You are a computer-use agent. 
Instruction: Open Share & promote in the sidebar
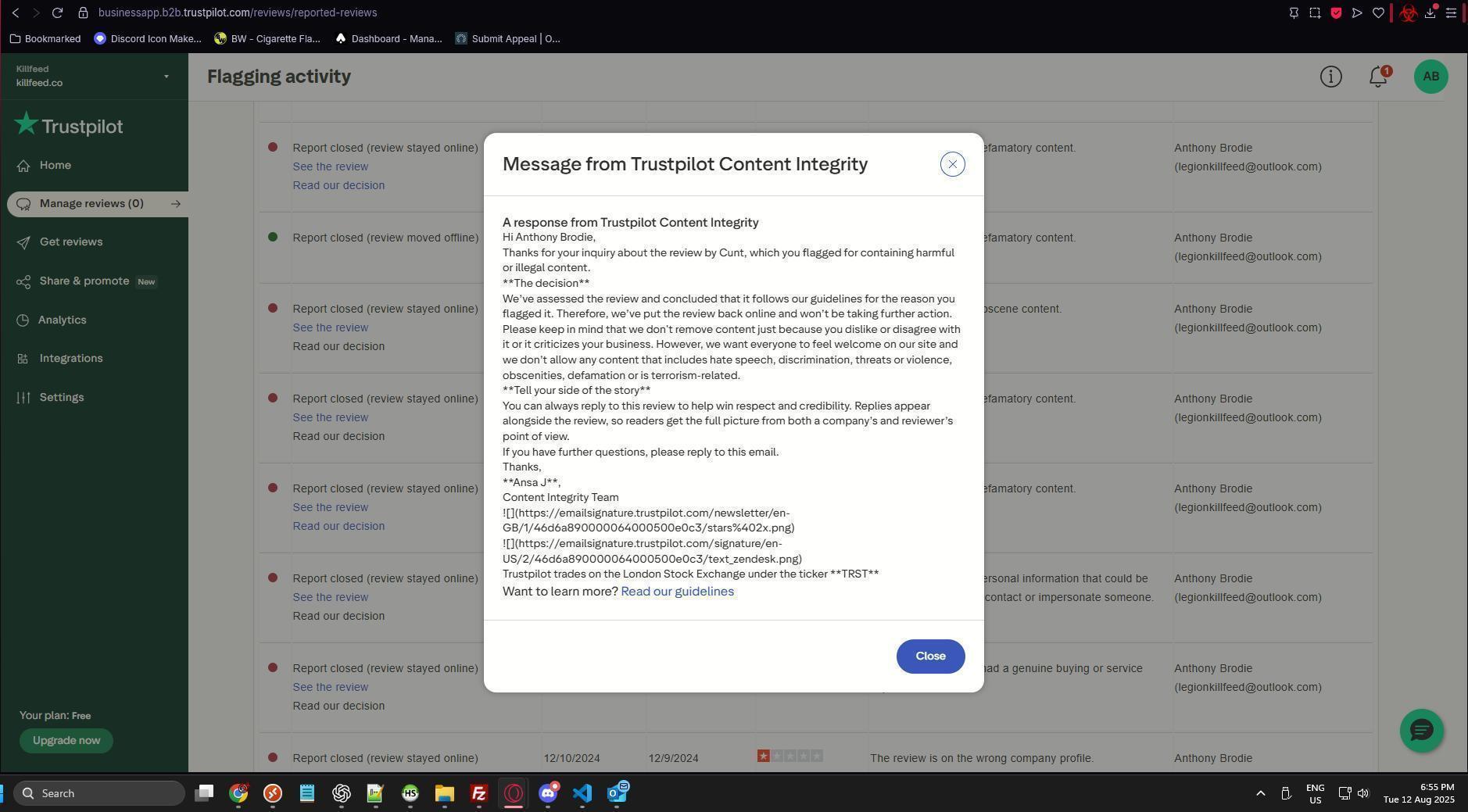84,281
